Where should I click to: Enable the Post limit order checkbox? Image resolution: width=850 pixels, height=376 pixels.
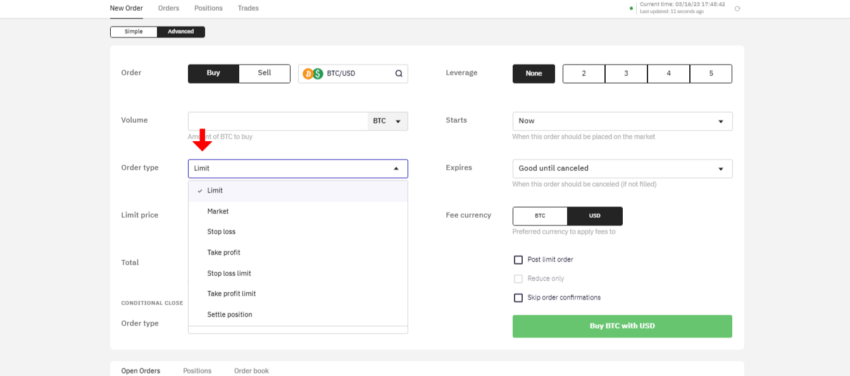[x=518, y=260]
